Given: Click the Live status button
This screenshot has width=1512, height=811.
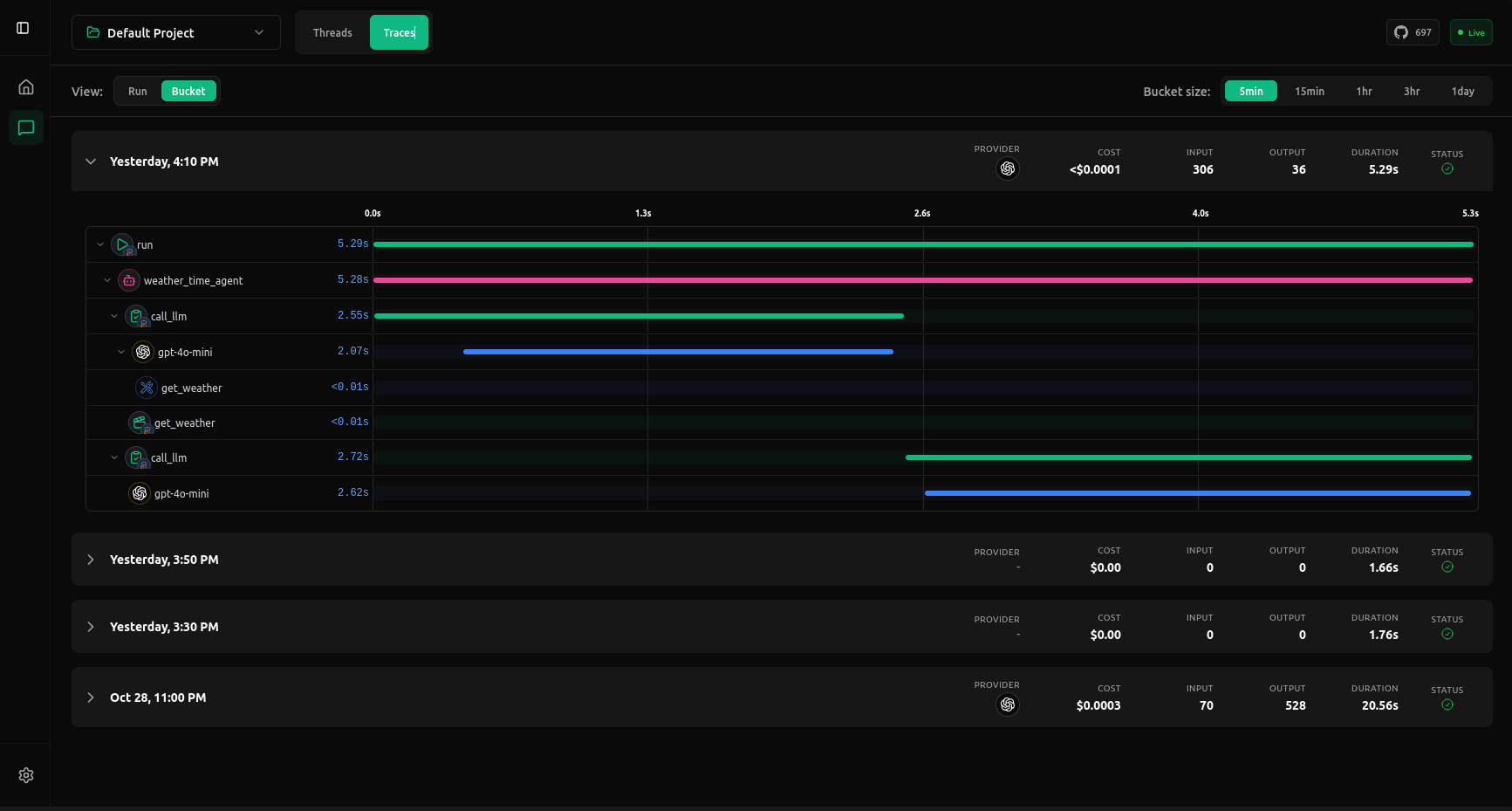Looking at the screenshot, I should tap(1470, 32).
